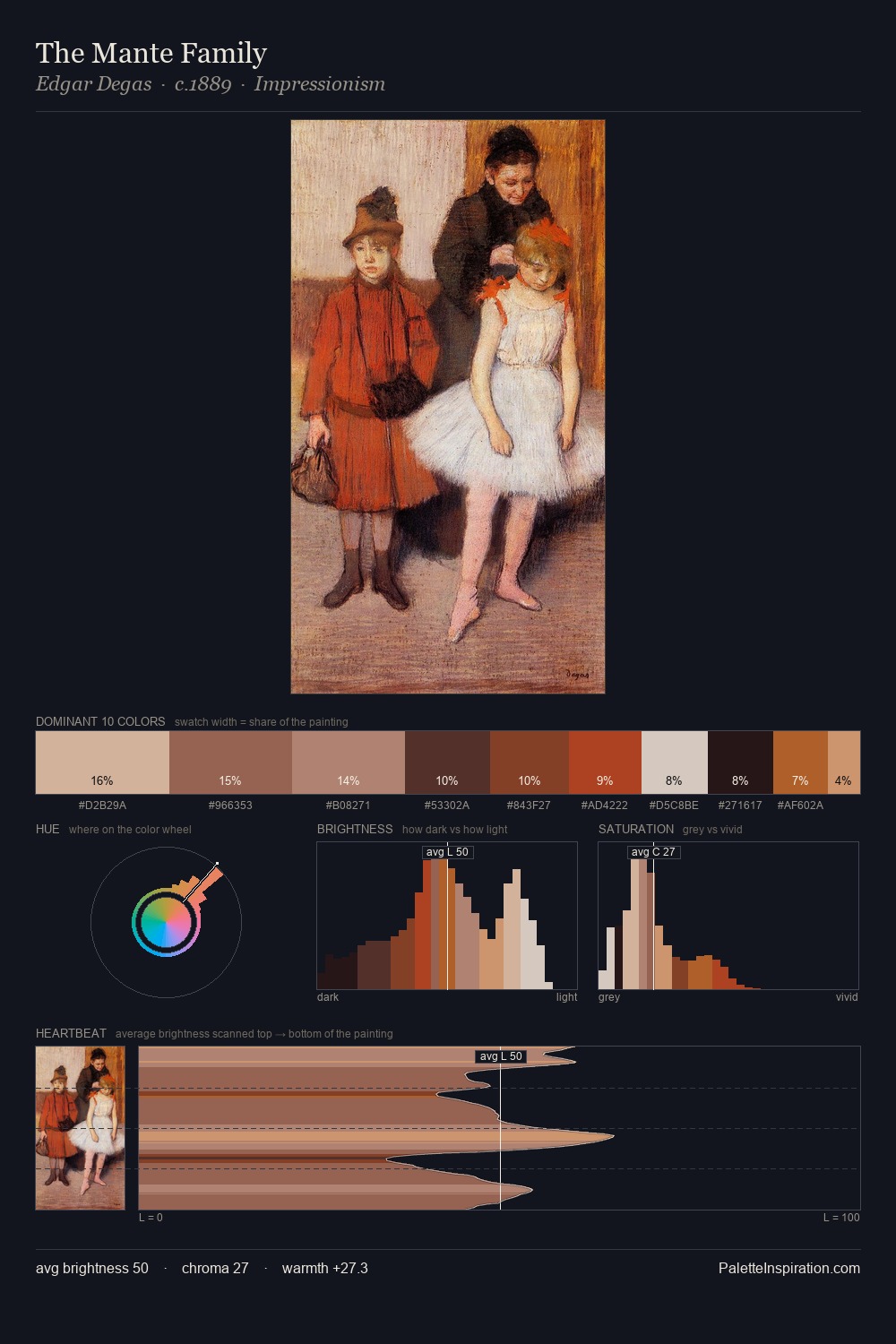Click 'how dark vs how light' caption
The image size is (896, 1344).
pos(454,830)
